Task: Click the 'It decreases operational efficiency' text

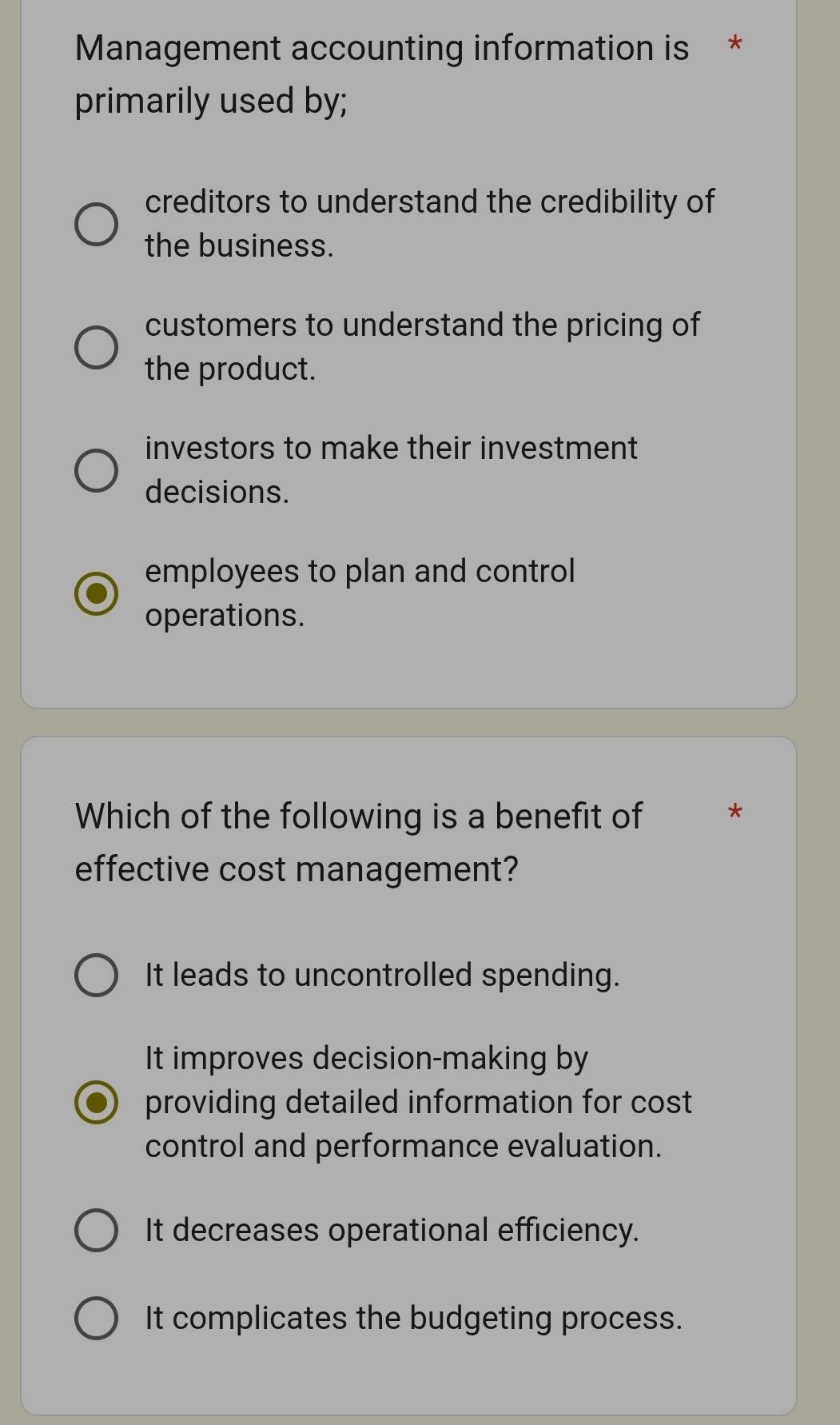Action: pyautogui.click(x=392, y=1230)
